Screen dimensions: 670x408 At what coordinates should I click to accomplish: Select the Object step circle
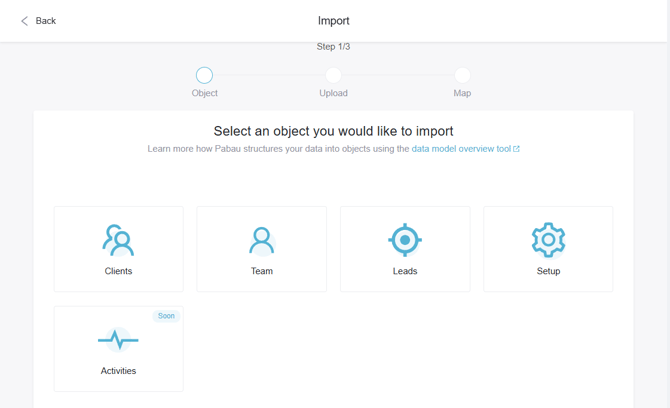point(204,75)
